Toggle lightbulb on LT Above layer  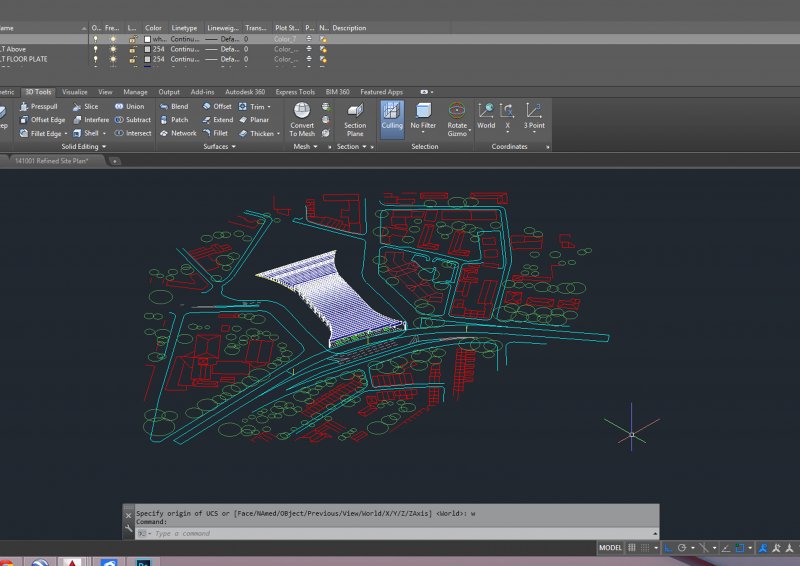[96, 48]
